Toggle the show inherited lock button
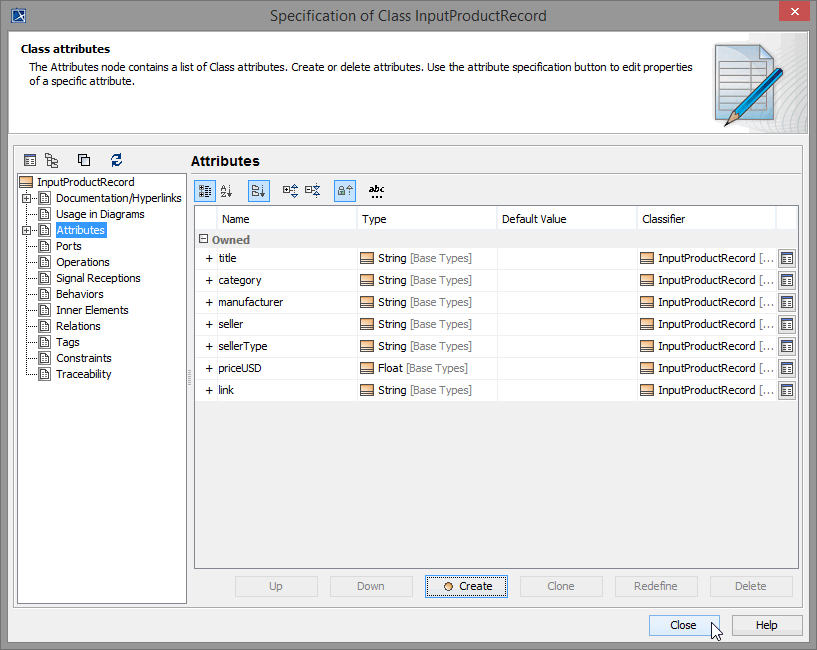The image size is (817, 650). pos(344,191)
